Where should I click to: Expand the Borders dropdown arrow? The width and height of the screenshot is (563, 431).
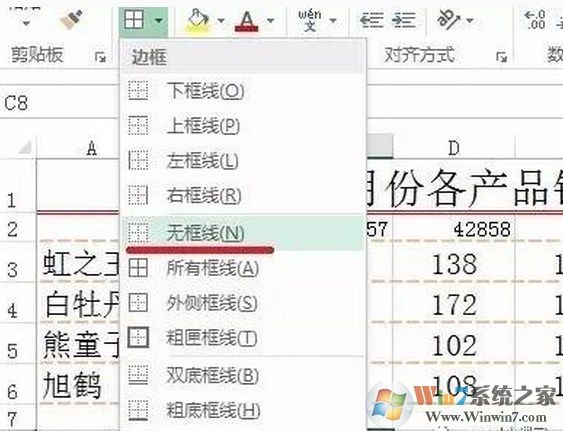[159, 20]
